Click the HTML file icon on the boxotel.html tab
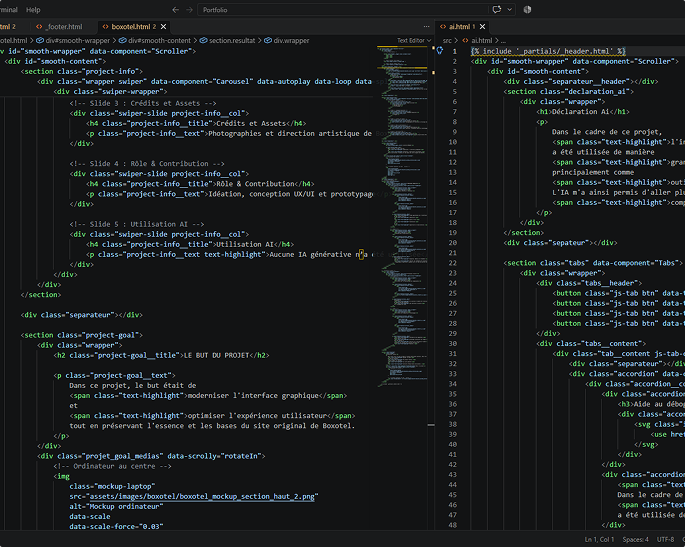The height and width of the screenshot is (547, 685). (105, 27)
